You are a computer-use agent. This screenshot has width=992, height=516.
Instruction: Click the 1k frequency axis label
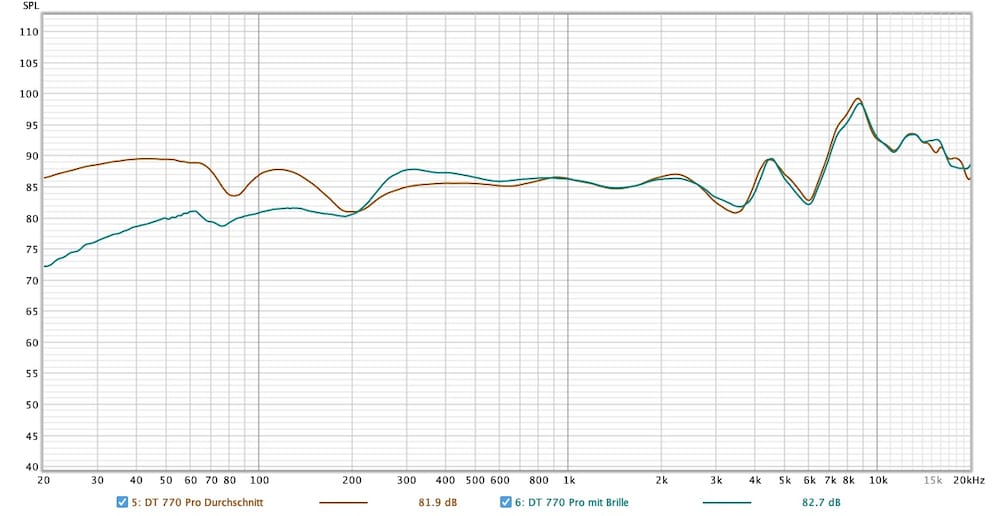tap(569, 481)
